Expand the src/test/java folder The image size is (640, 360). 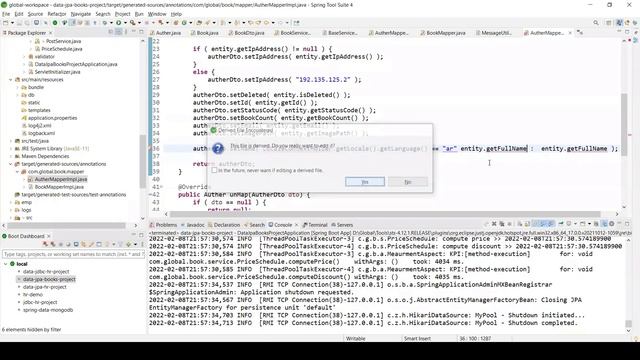[x=11, y=141]
